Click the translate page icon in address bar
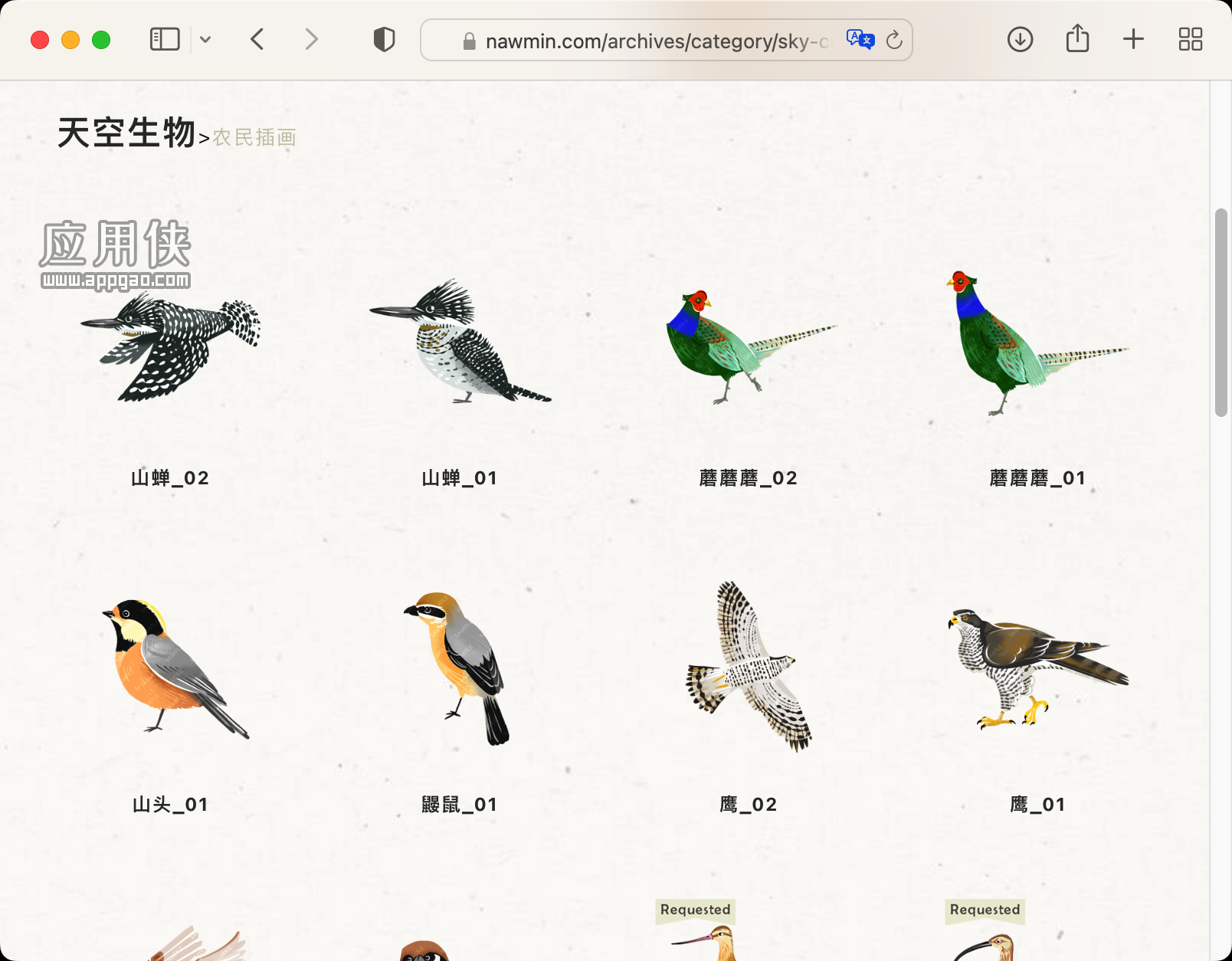The height and width of the screenshot is (961, 1232). [x=860, y=40]
